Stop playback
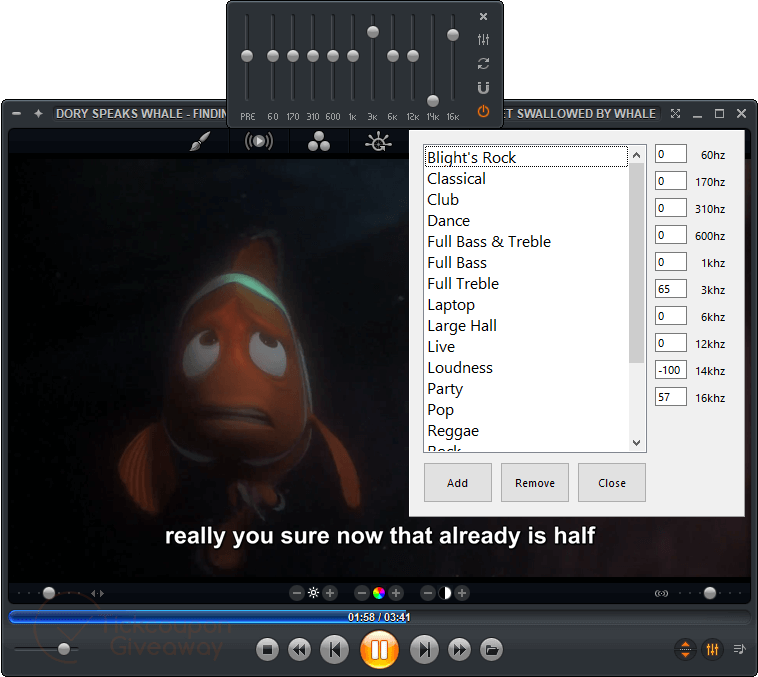This screenshot has width=758, height=677. click(x=267, y=649)
